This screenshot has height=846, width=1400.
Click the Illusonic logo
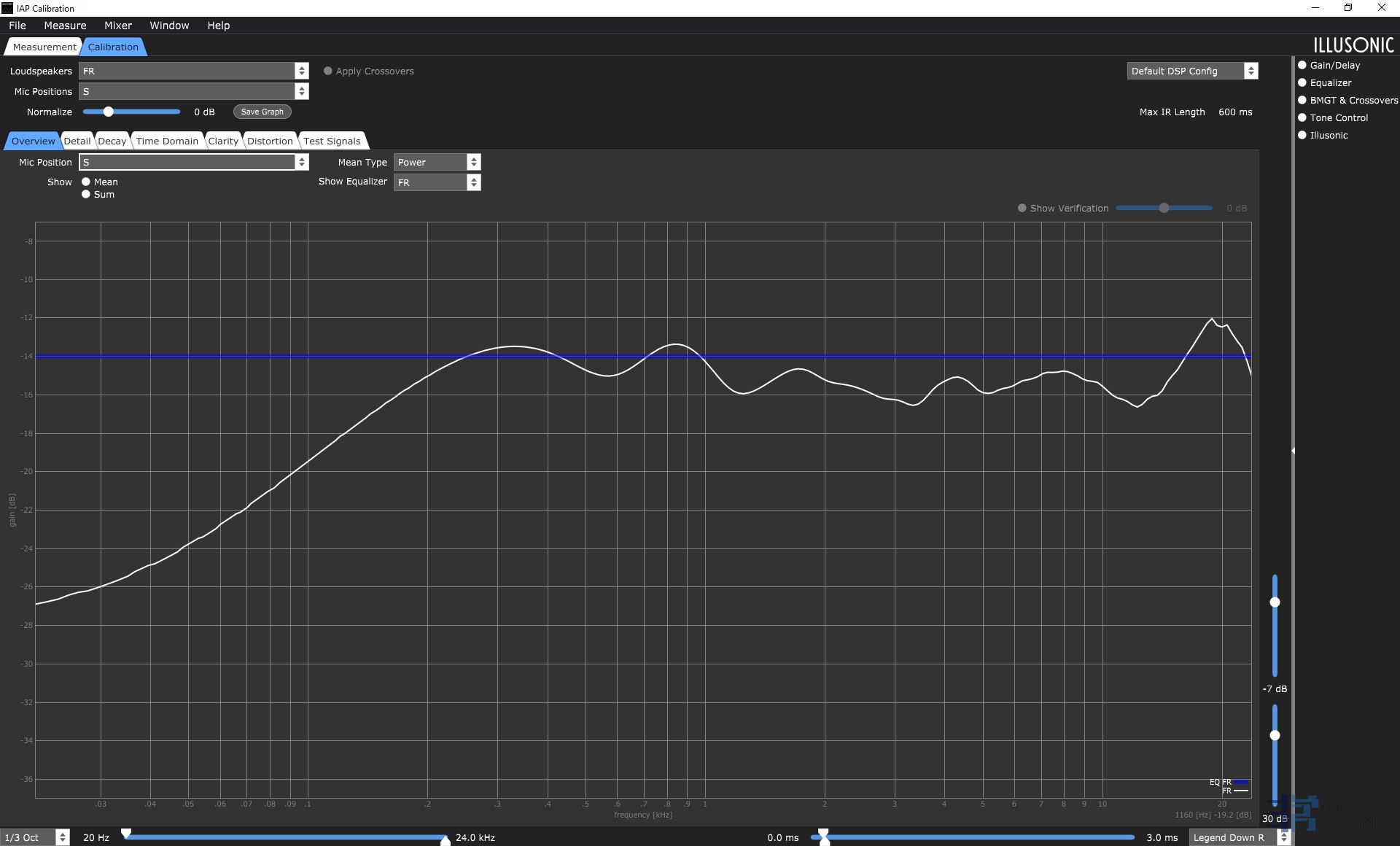click(x=1353, y=45)
